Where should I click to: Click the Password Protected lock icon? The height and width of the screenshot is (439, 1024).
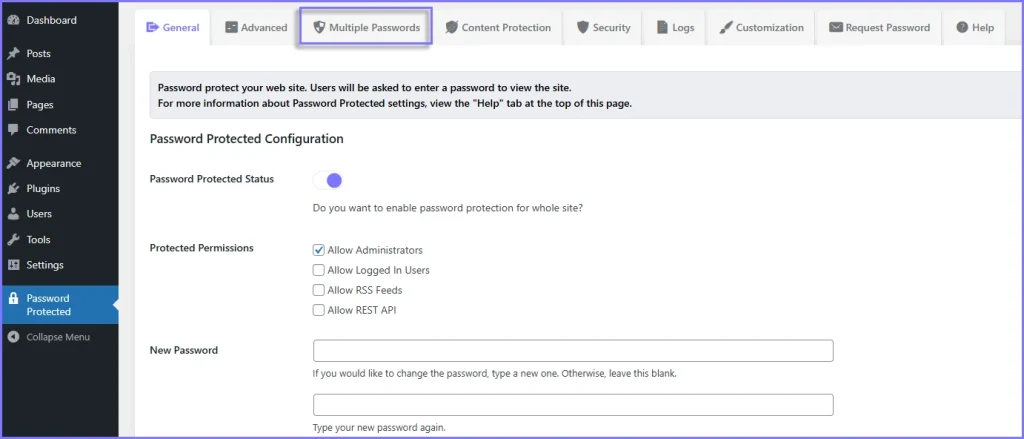(x=13, y=298)
